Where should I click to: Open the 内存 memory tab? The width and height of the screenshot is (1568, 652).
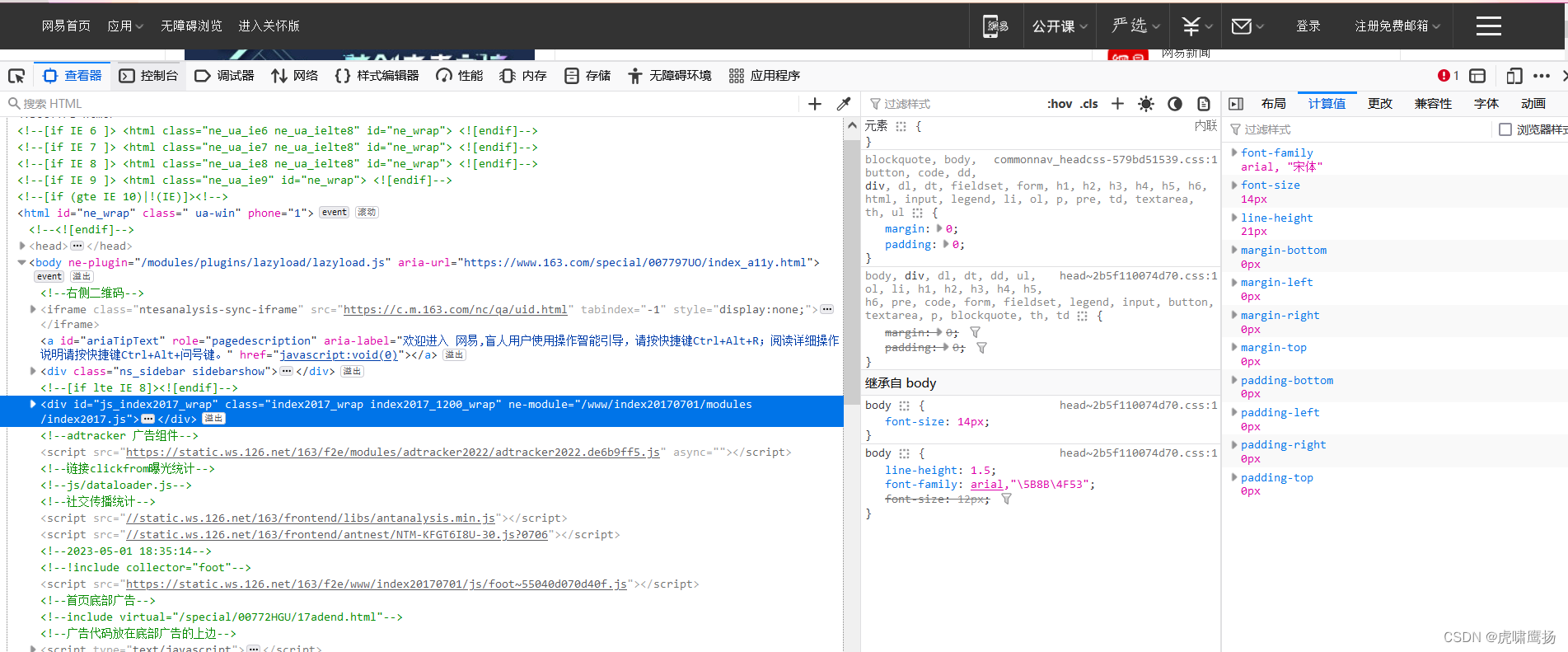pyautogui.click(x=523, y=76)
